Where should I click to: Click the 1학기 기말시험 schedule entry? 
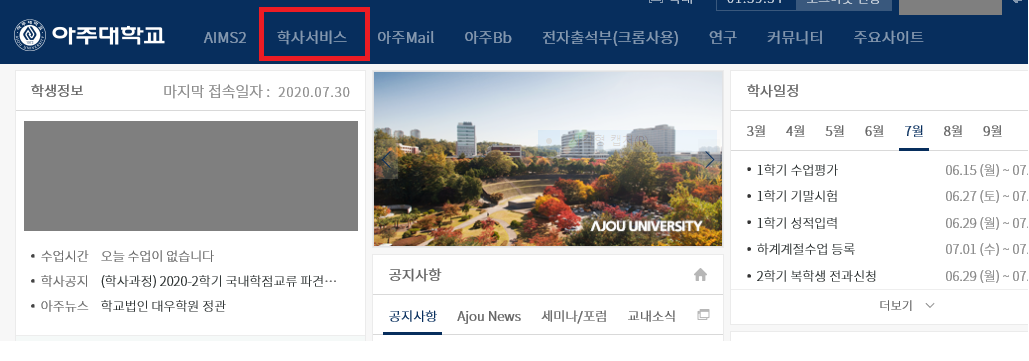(x=797, y=196)
